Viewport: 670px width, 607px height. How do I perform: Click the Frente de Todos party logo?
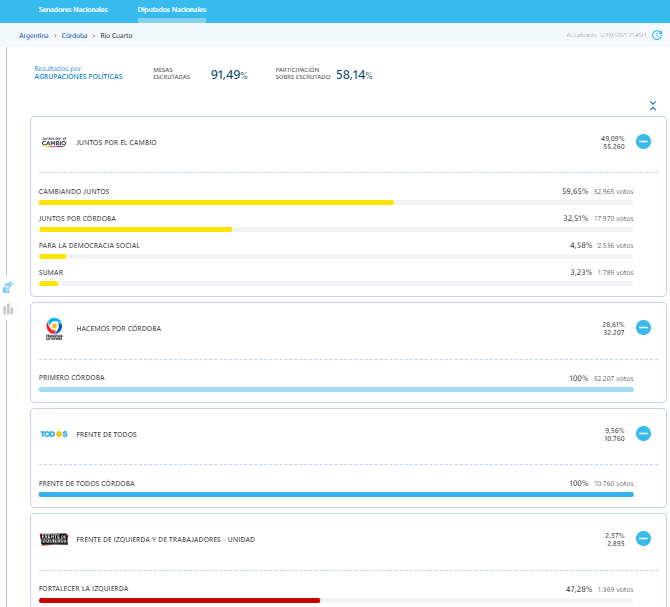coord(54,434)
